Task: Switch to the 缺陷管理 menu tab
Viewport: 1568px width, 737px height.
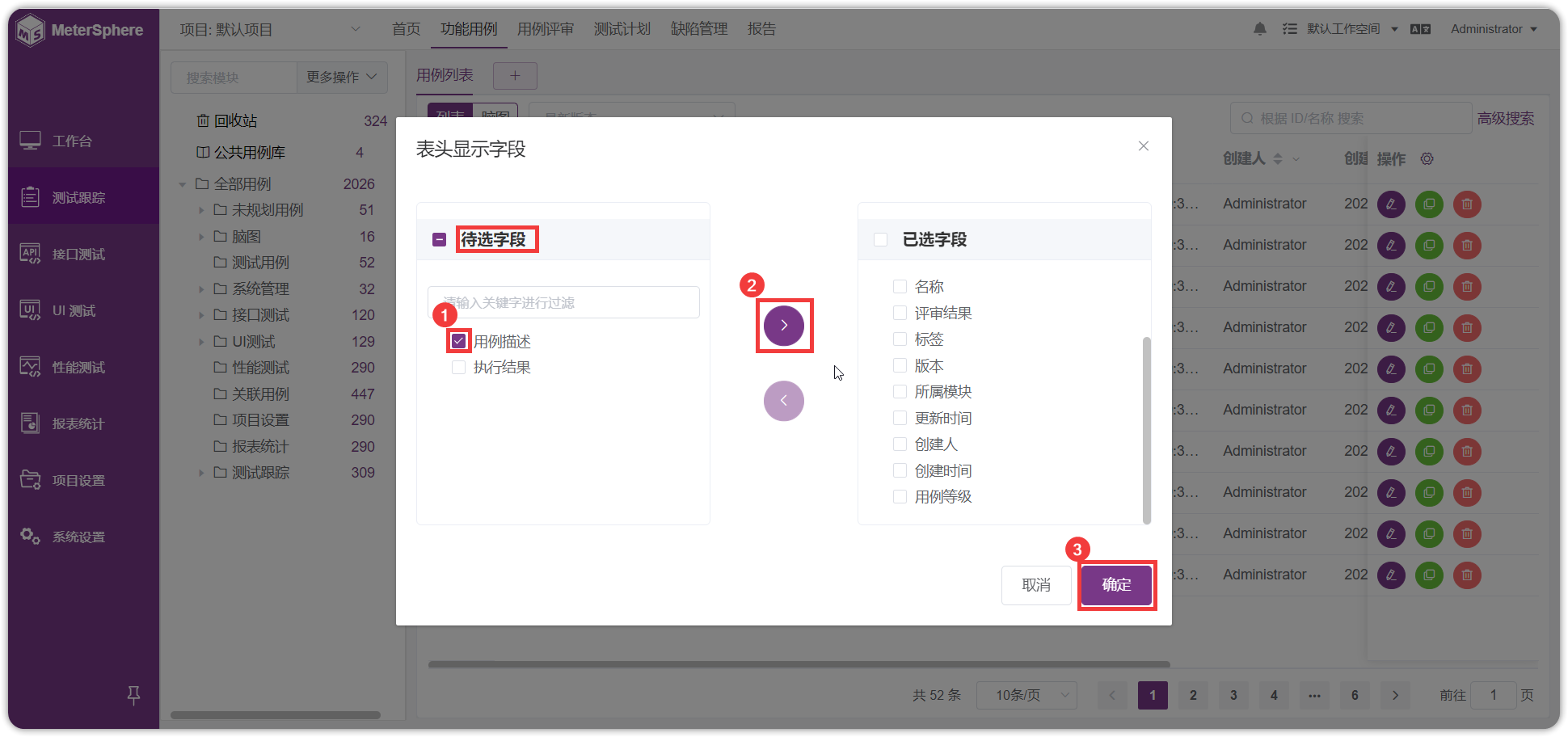Action: (x=699, y=29)
